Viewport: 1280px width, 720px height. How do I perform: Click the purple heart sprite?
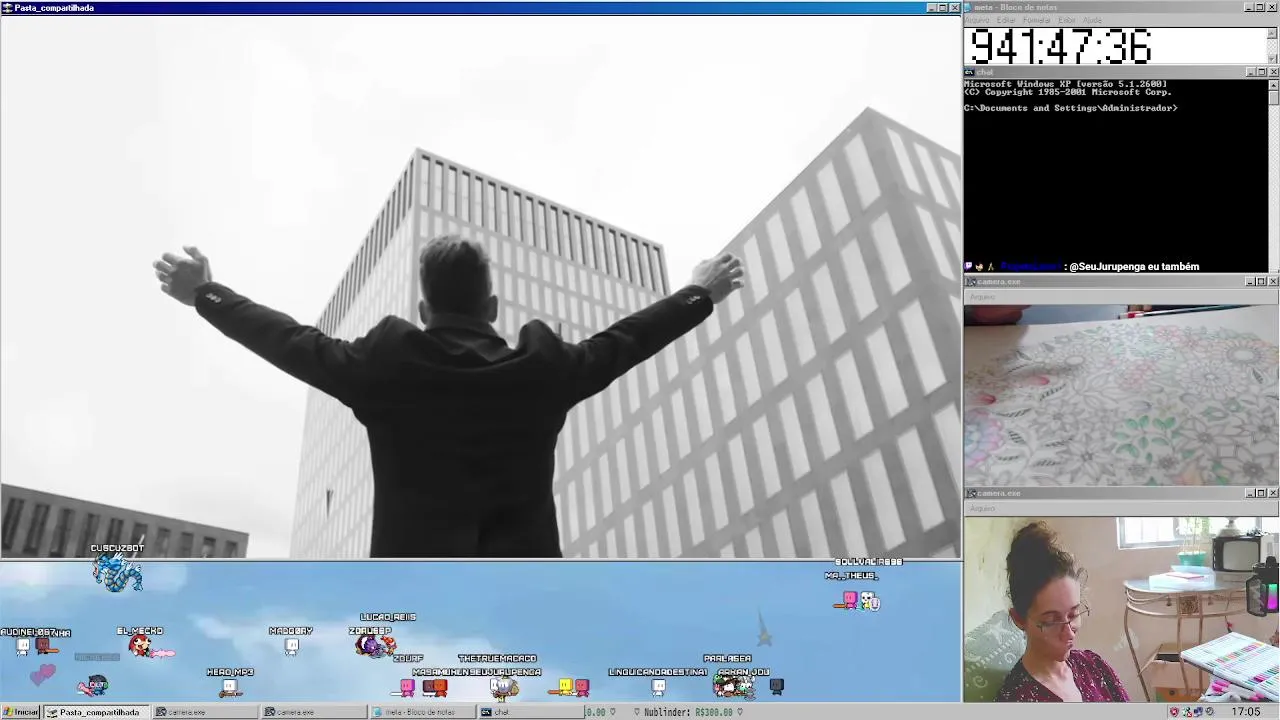pyautogui.click(x=43, y=675)
